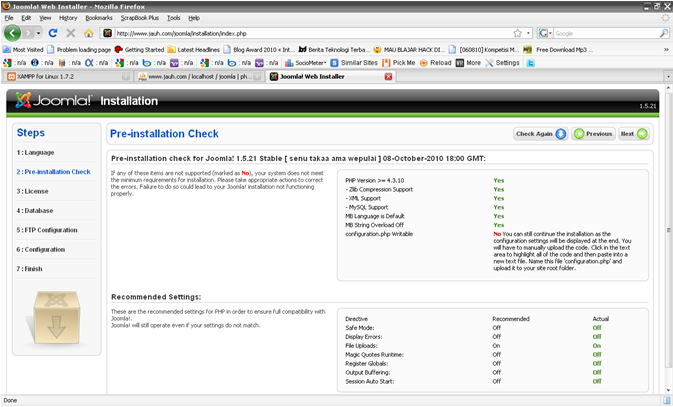Select step 3: License
673x407 pixels.
[x=32, y=191]
